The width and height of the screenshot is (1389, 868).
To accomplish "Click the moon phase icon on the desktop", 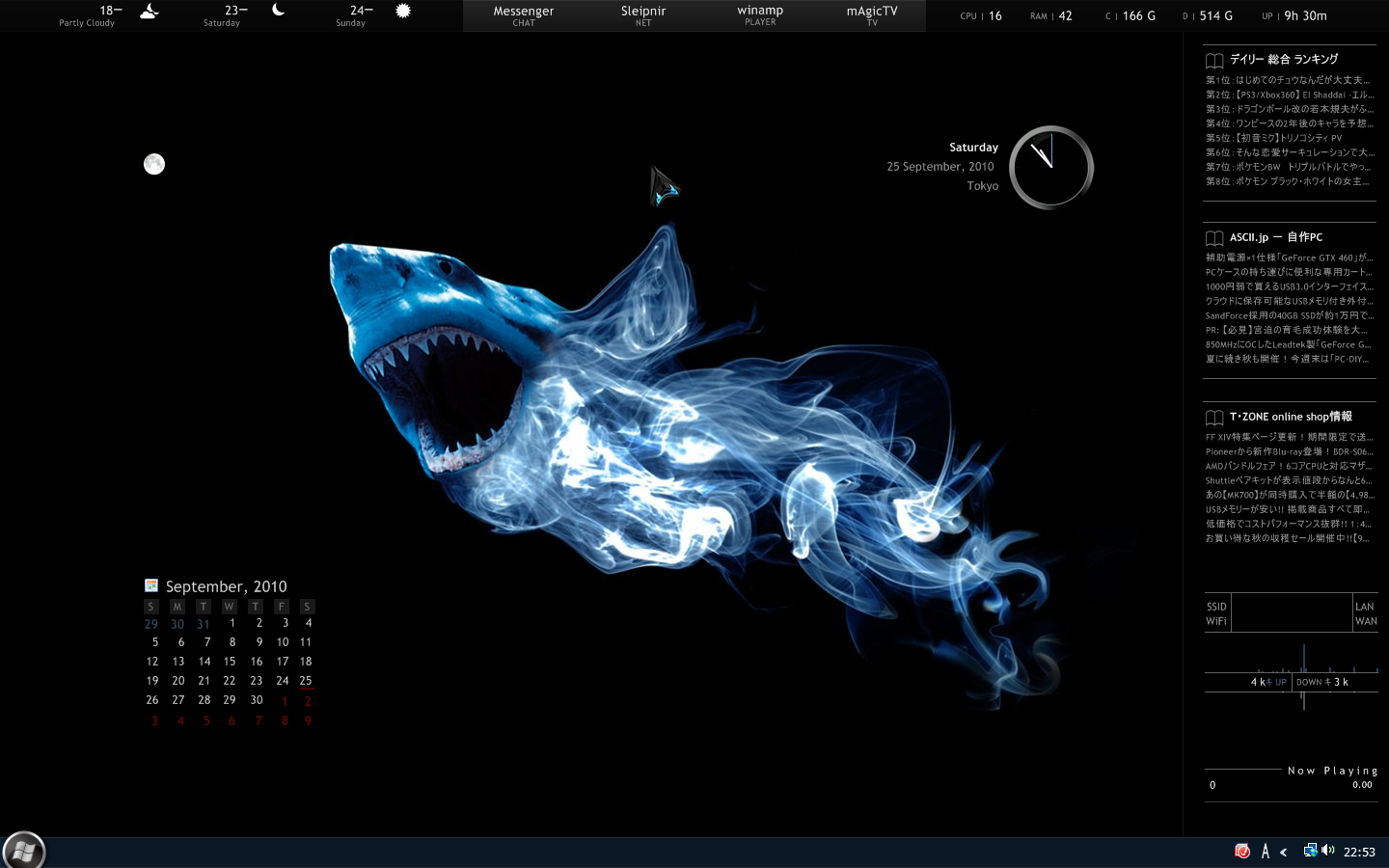I will coord(154,164).
